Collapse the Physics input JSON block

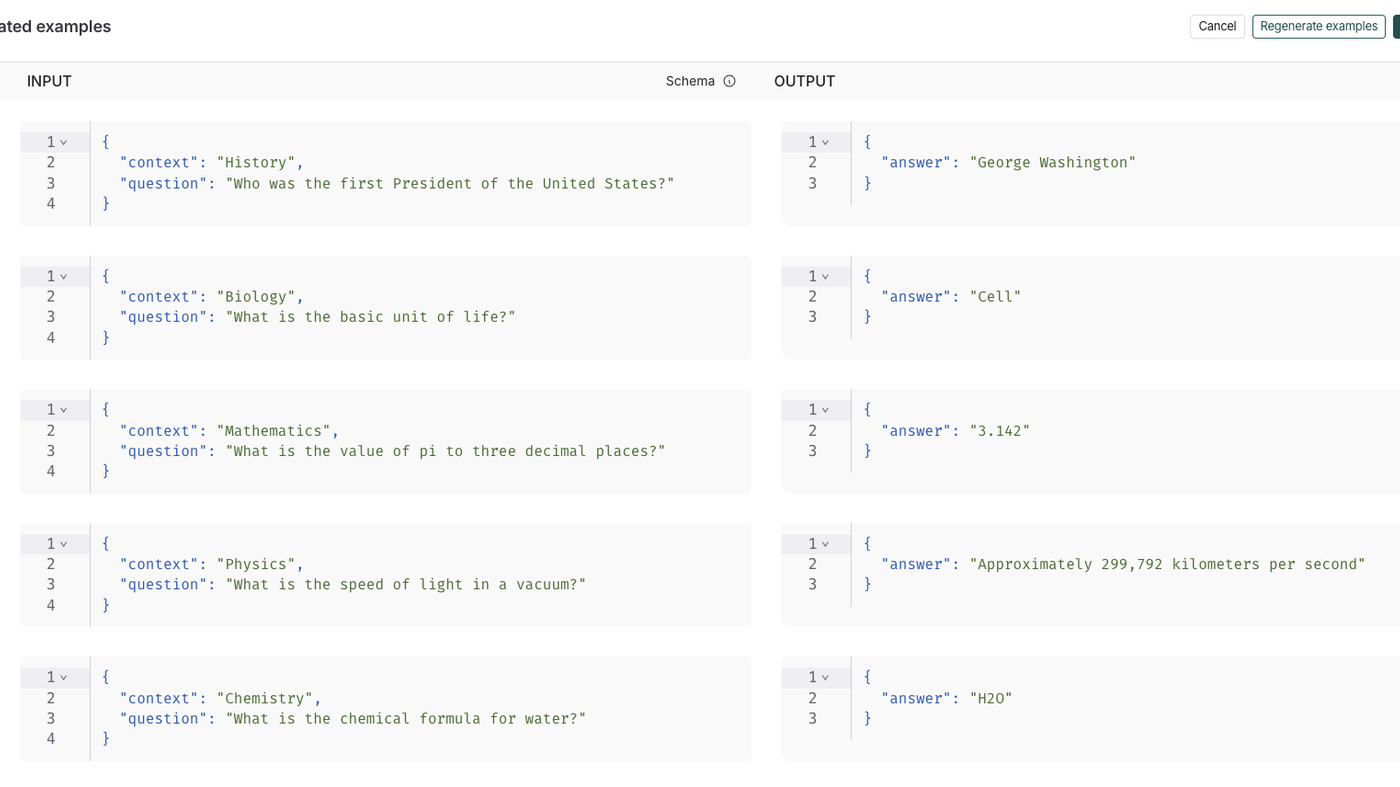click(x=63, y=544)
